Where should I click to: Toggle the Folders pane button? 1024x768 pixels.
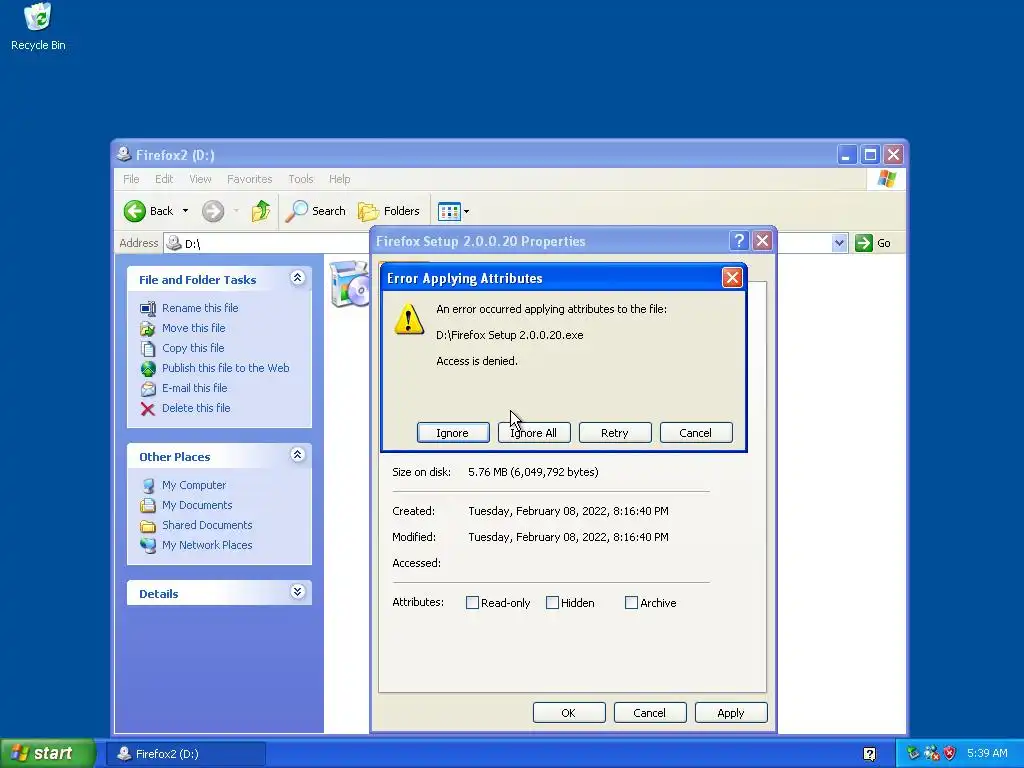[x=389, y=211]
